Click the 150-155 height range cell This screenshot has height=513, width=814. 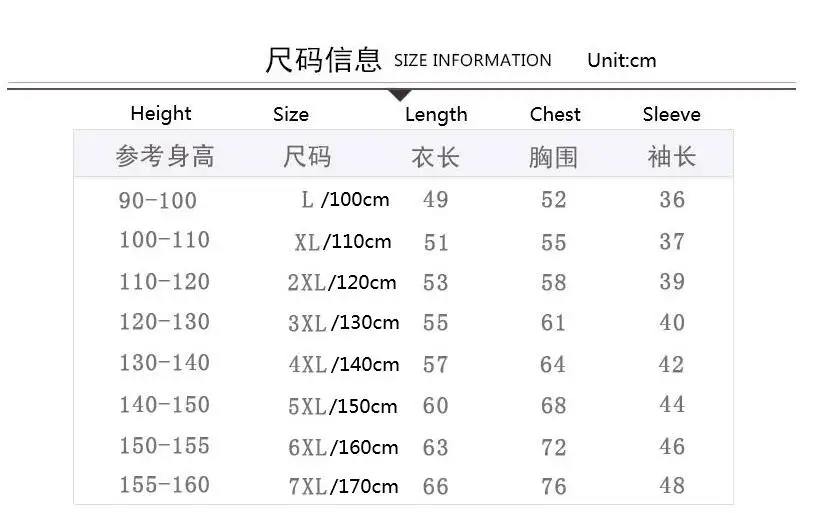pos(165,446)
